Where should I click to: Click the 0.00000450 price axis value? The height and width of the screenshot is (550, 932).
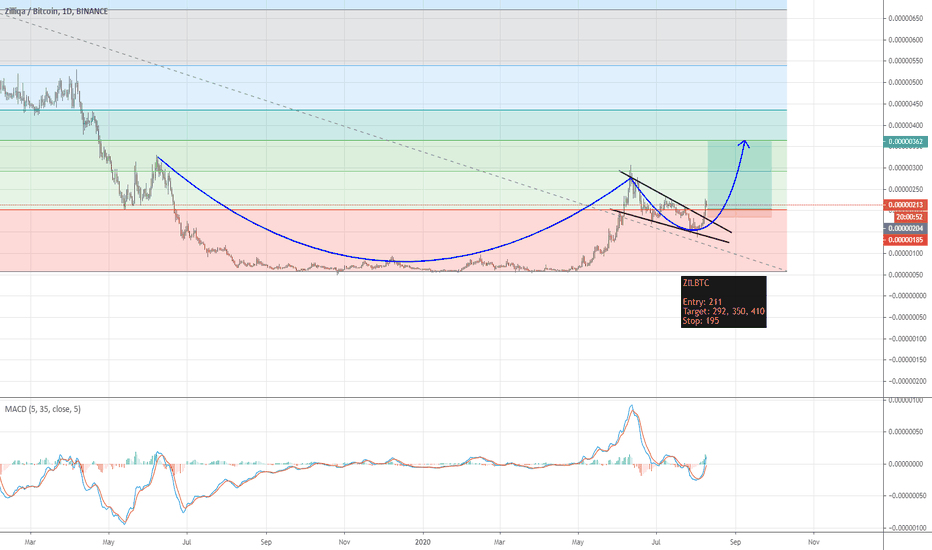coord(906,104)
